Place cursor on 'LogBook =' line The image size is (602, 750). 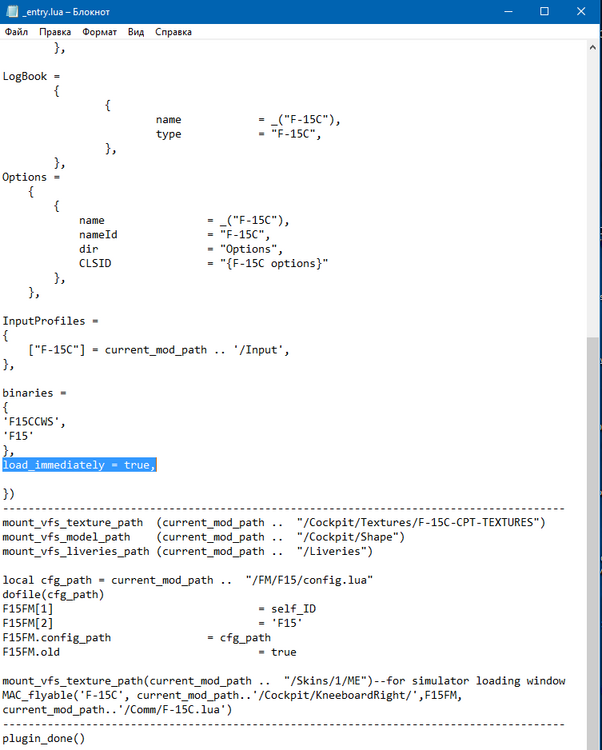(x=31, y=77)
